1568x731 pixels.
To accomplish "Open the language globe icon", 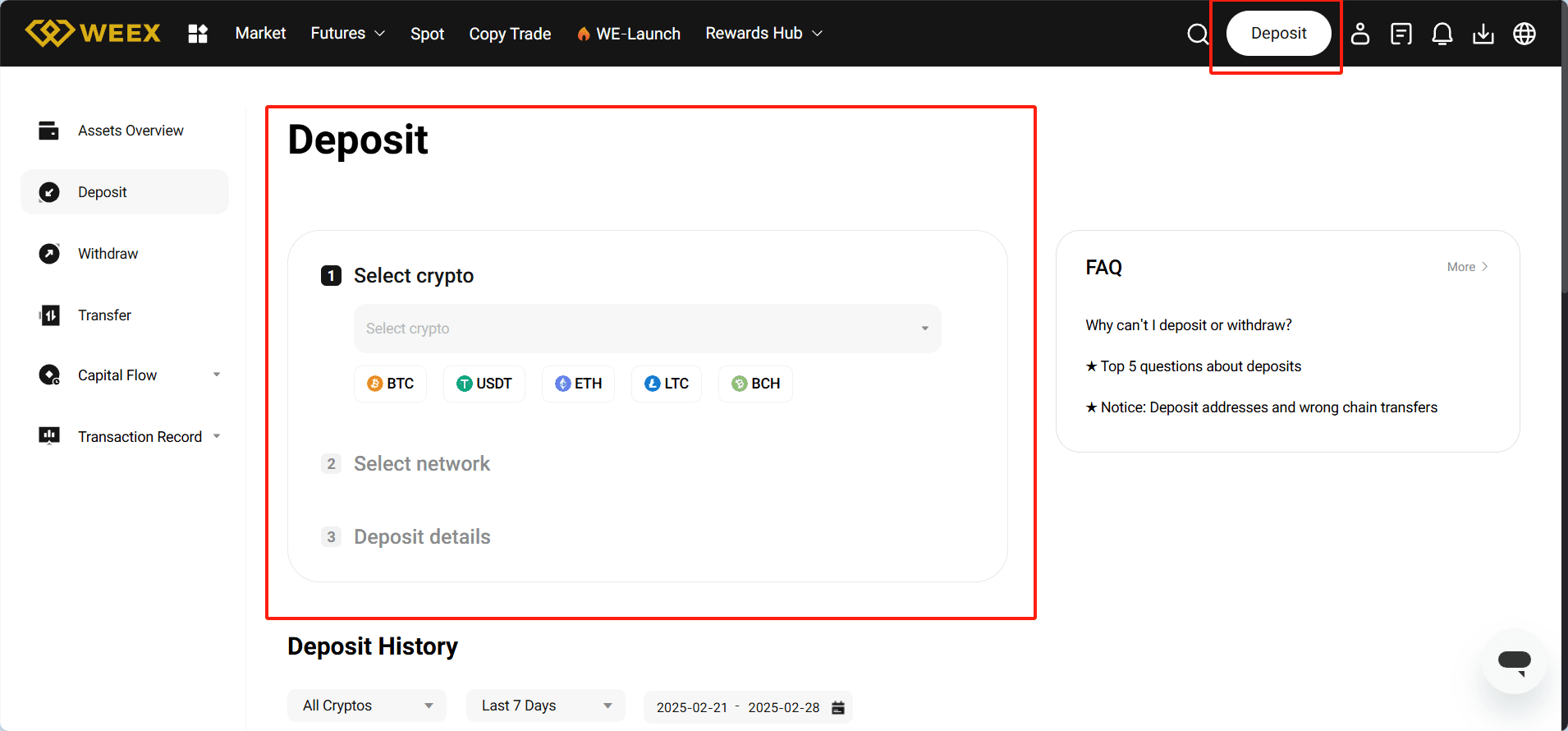I will [x=1524, y=34].
